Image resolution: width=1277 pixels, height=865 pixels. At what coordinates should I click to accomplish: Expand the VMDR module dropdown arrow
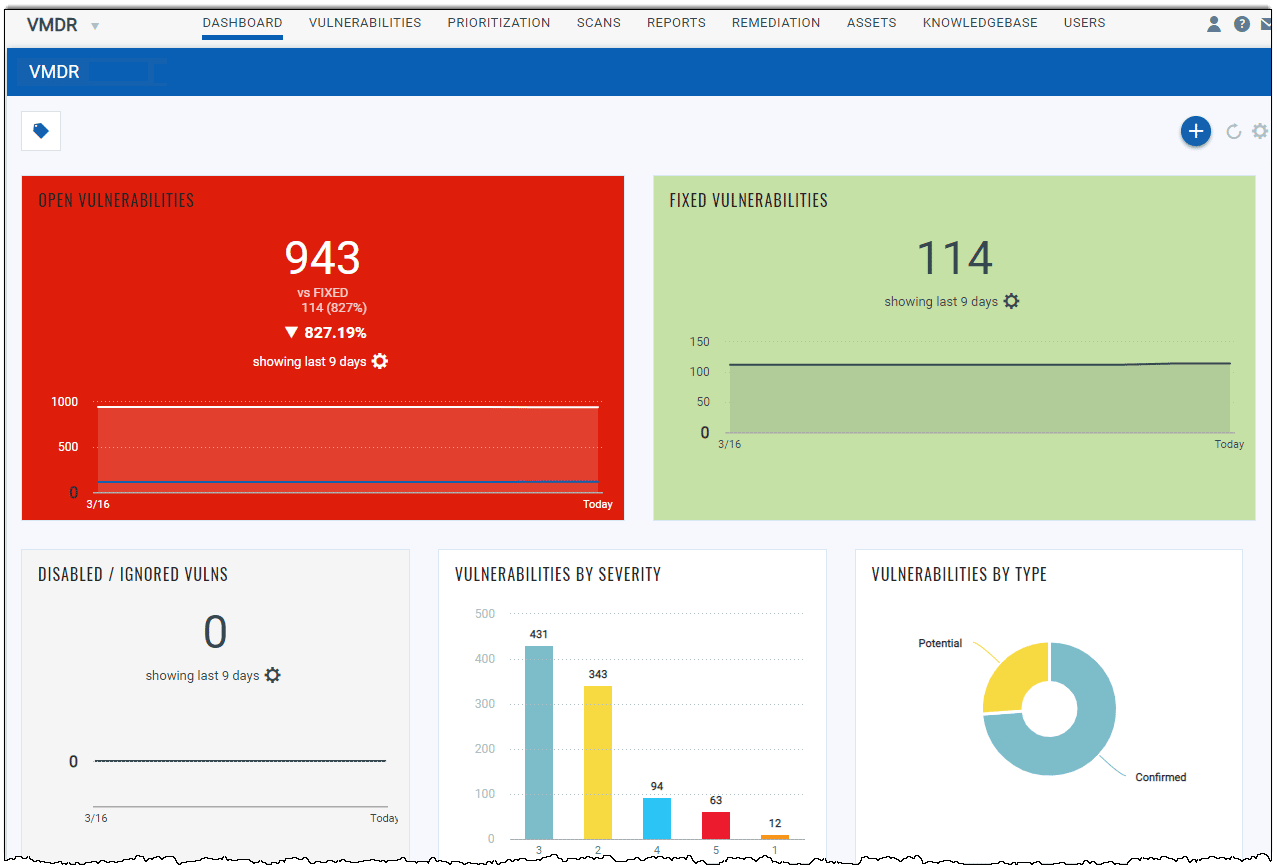(94, 24)
